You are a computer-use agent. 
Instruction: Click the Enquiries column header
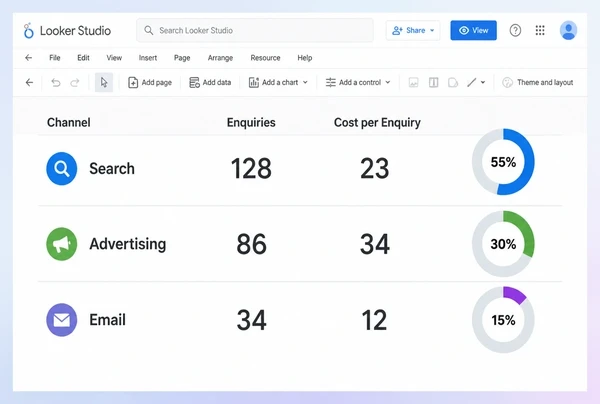point(251,122)
